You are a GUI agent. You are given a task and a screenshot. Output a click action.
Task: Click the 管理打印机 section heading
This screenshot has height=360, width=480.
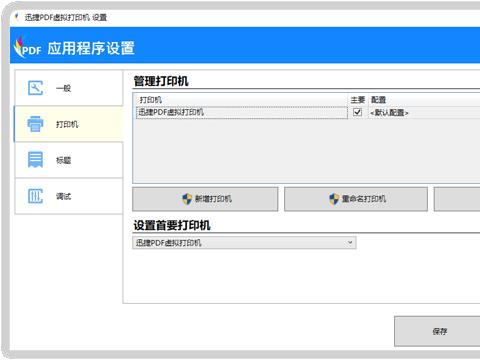tap(161, 81)
